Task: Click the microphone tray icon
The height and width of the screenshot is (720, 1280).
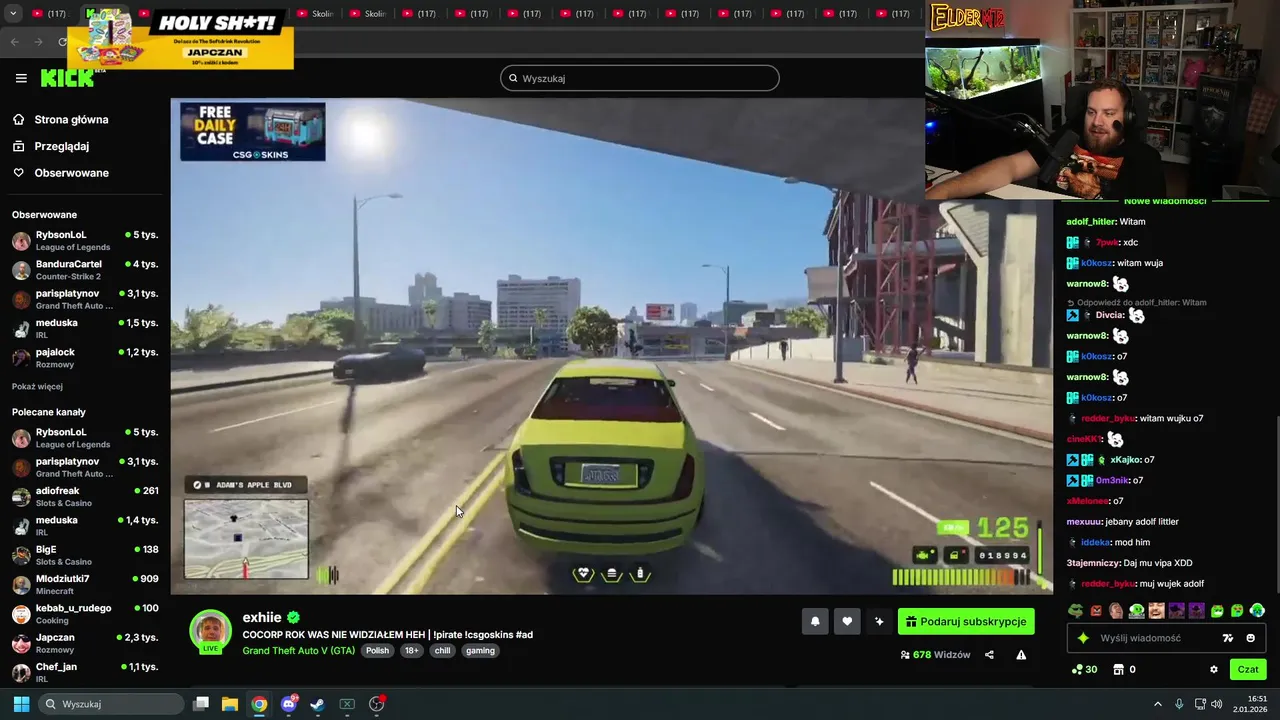Action: pyautogui.click(x=1179, y=704)
